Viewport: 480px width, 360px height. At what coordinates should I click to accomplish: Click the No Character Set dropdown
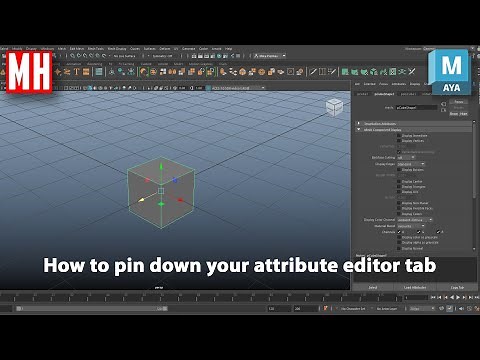(353, 309)
